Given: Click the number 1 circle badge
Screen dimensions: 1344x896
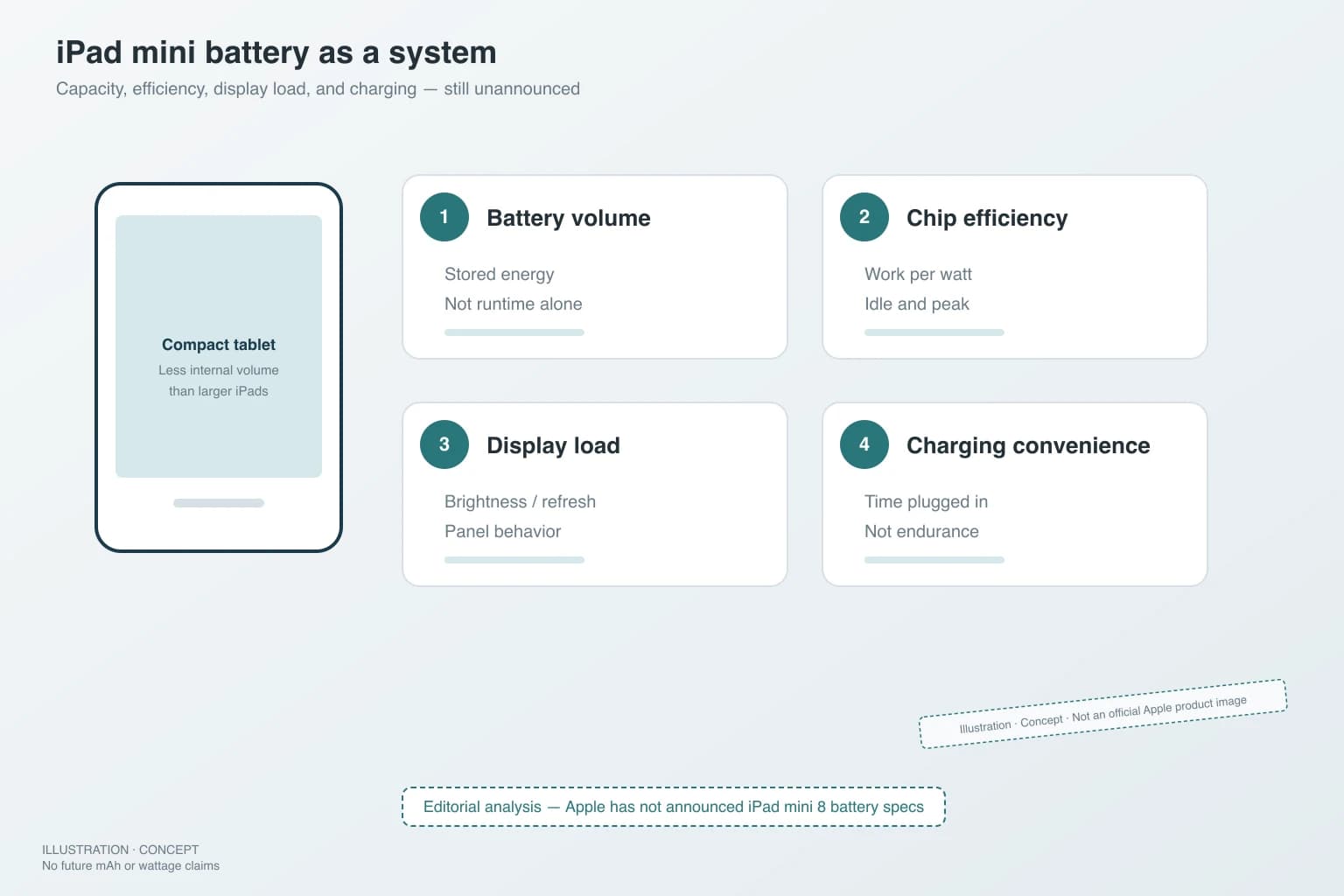Looking at the screenshot, I should (x=444, y=217).
